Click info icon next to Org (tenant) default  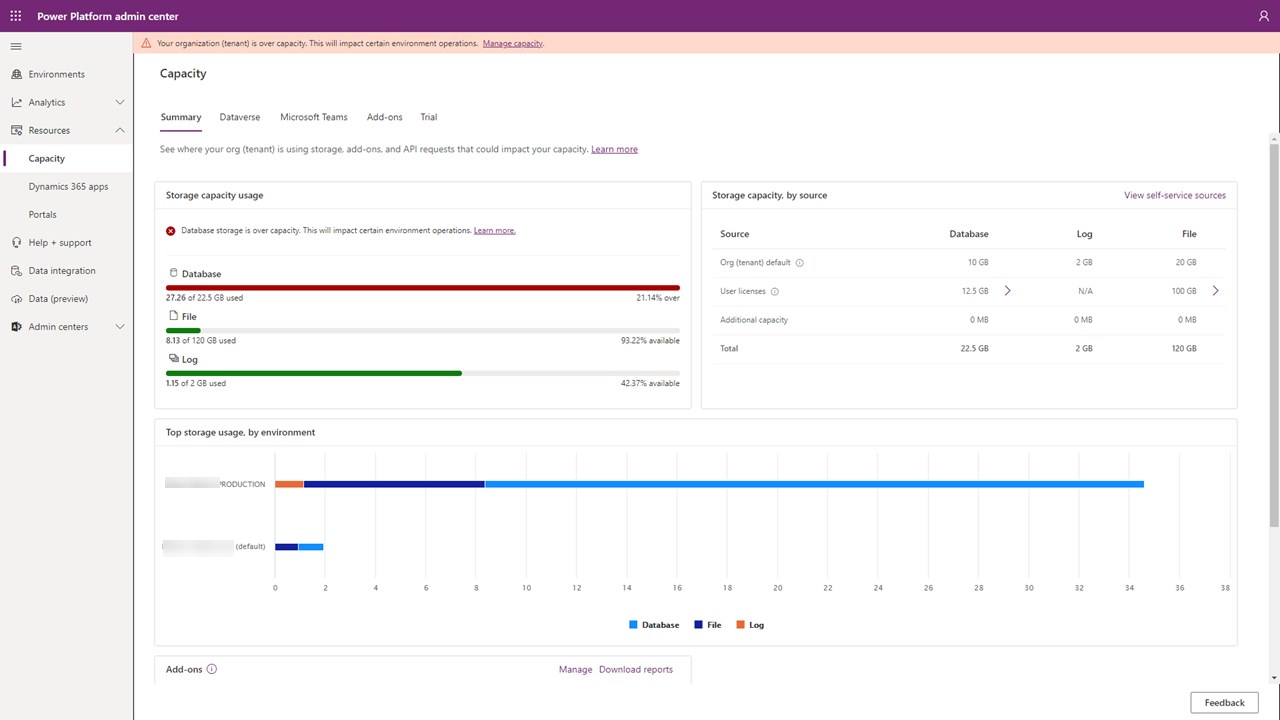pos(800,263)
